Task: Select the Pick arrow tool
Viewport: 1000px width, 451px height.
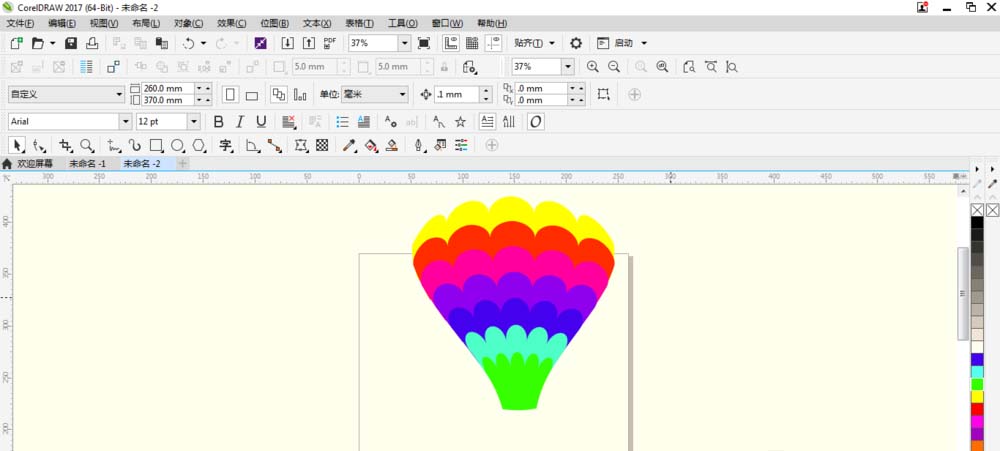Action: [x=17, y=146]
